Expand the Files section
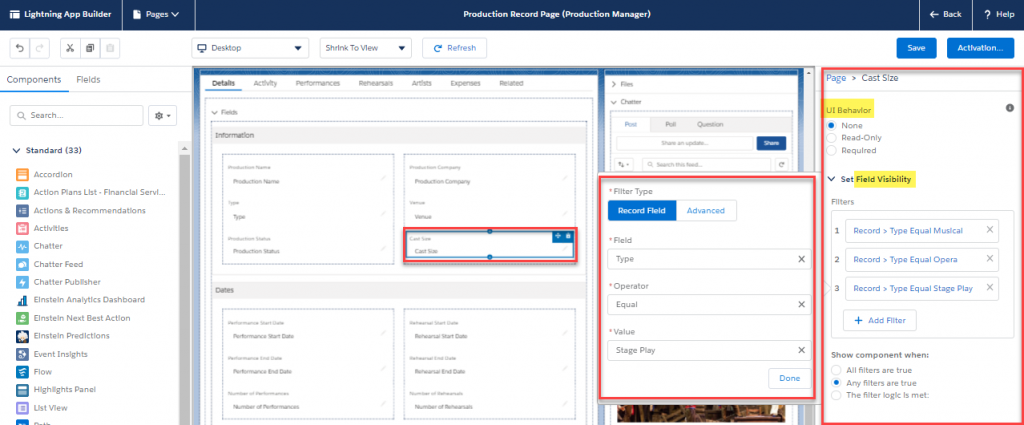The width and height of the screenshot is (1024, 425). click(613, 84)
